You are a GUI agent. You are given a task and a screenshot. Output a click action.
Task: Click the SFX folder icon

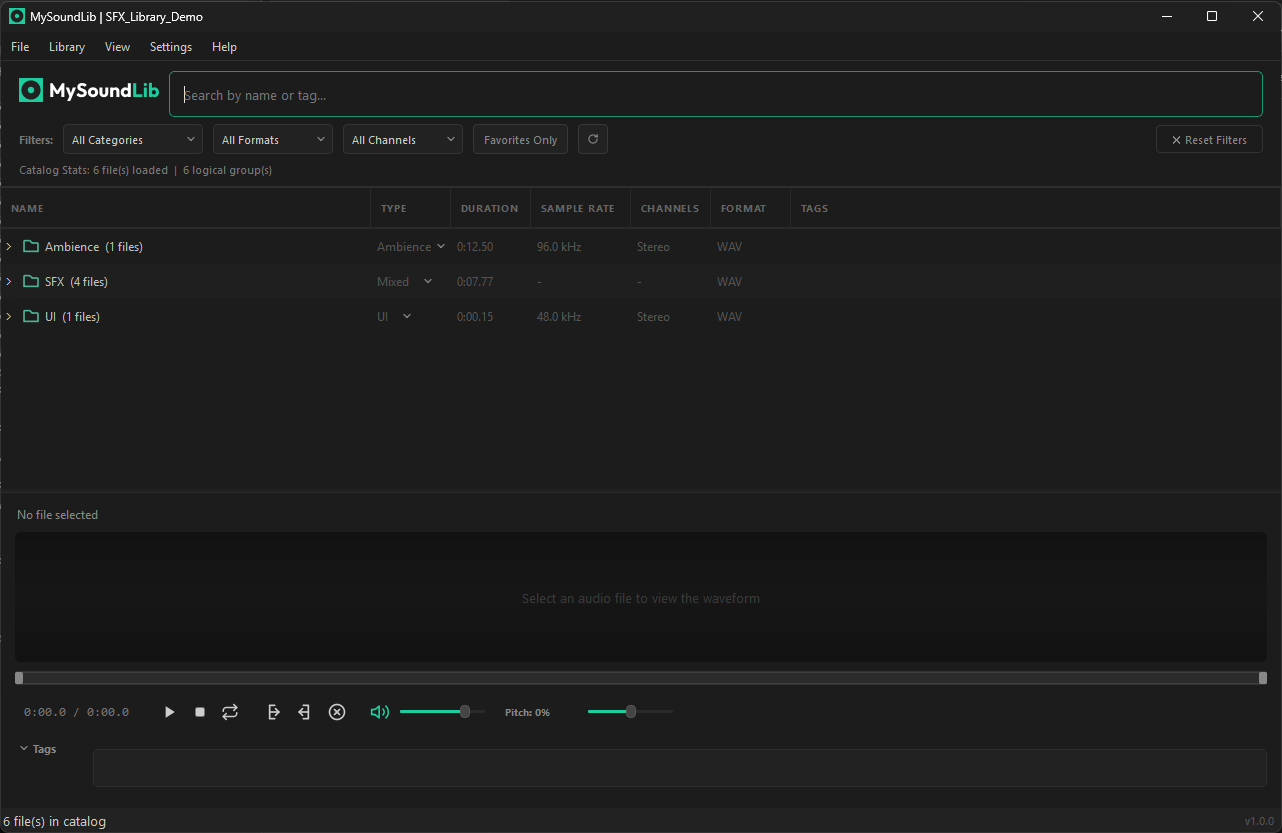31,282
